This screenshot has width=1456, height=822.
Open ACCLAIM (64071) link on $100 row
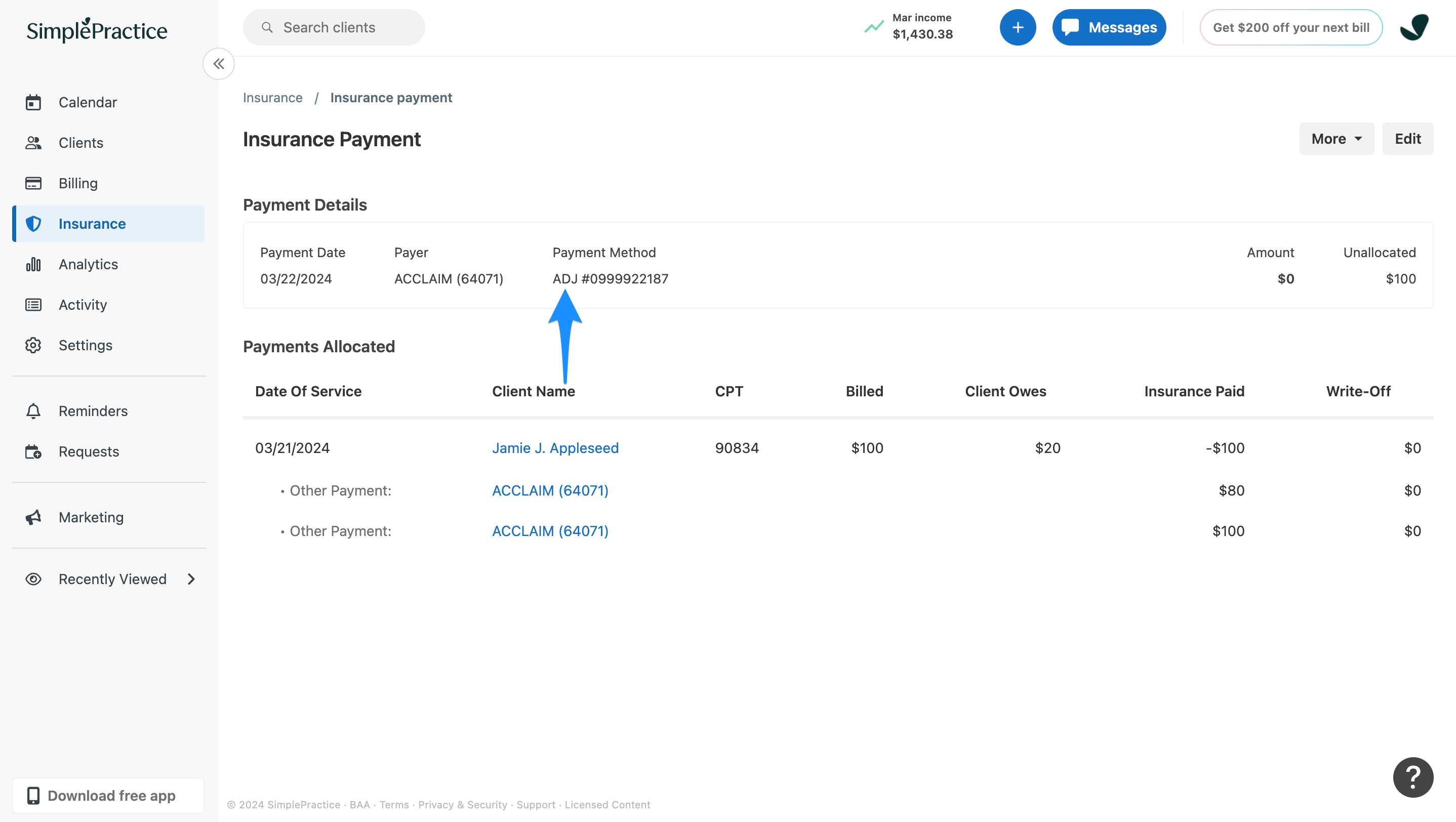point(550,531)
